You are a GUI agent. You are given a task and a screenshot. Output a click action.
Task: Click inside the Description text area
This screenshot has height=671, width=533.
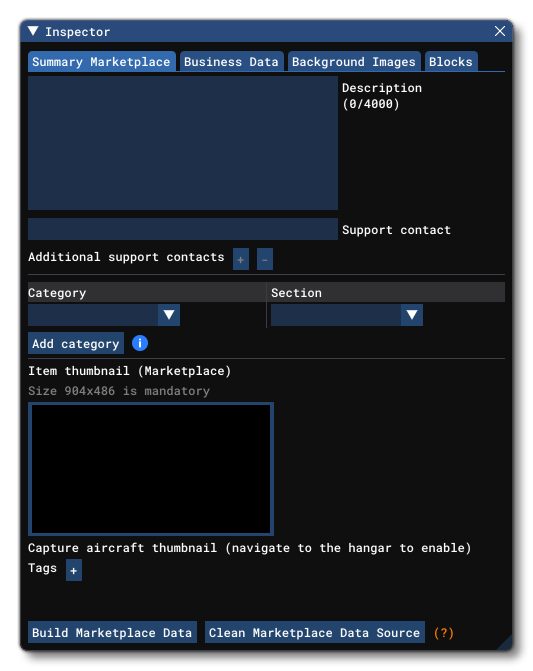pyautogui.click(x=183, y=143)
